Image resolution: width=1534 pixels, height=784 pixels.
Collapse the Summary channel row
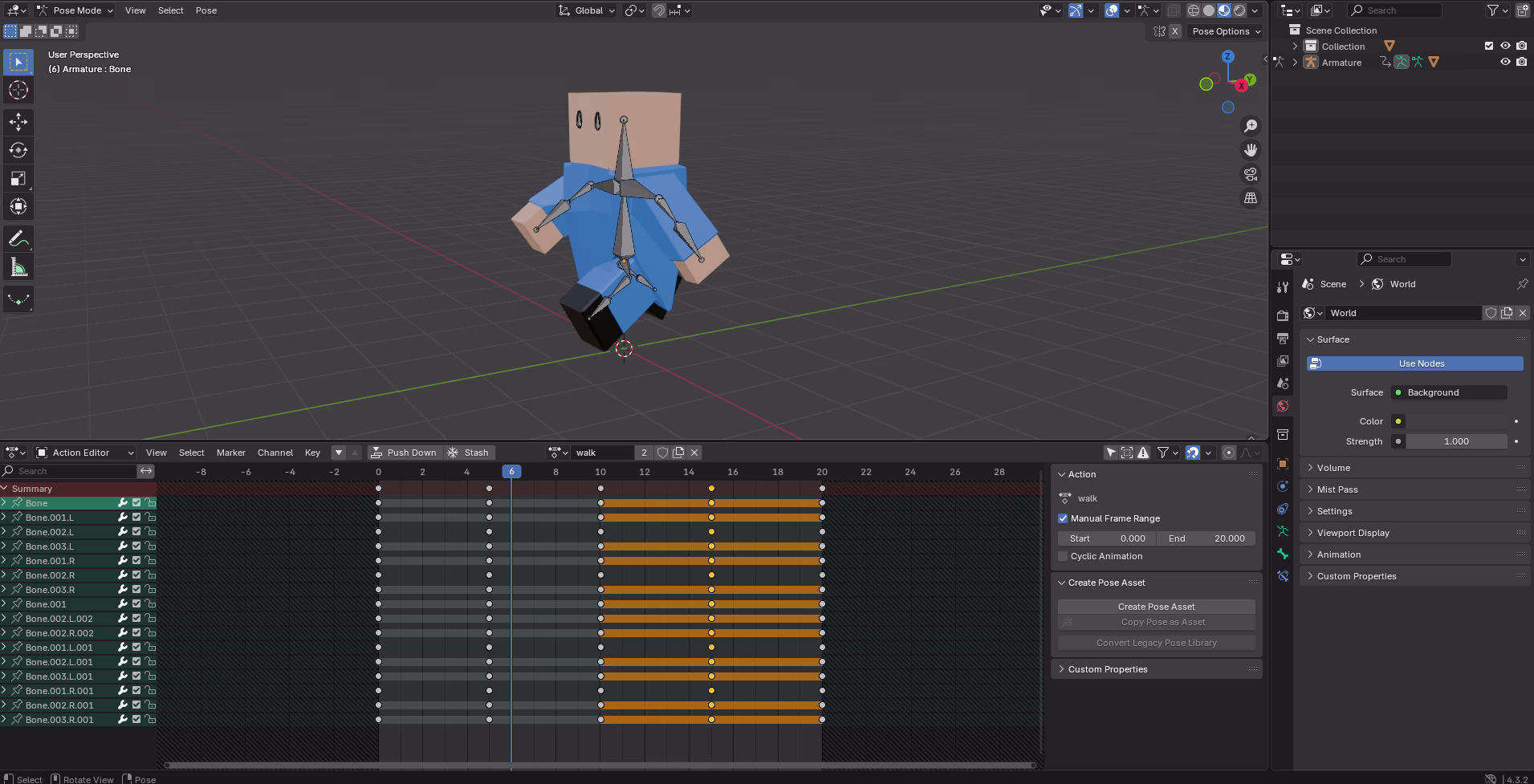click(5, 489)
